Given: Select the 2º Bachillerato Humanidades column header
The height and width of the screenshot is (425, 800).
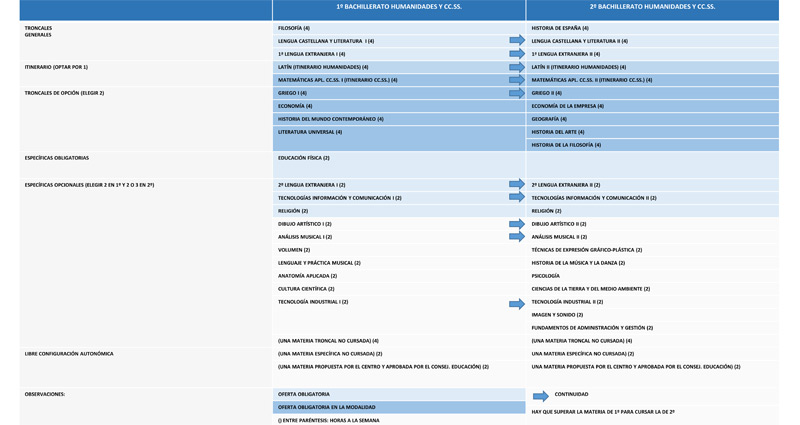Looking at the screenshot, I should [x=652, y=8].
